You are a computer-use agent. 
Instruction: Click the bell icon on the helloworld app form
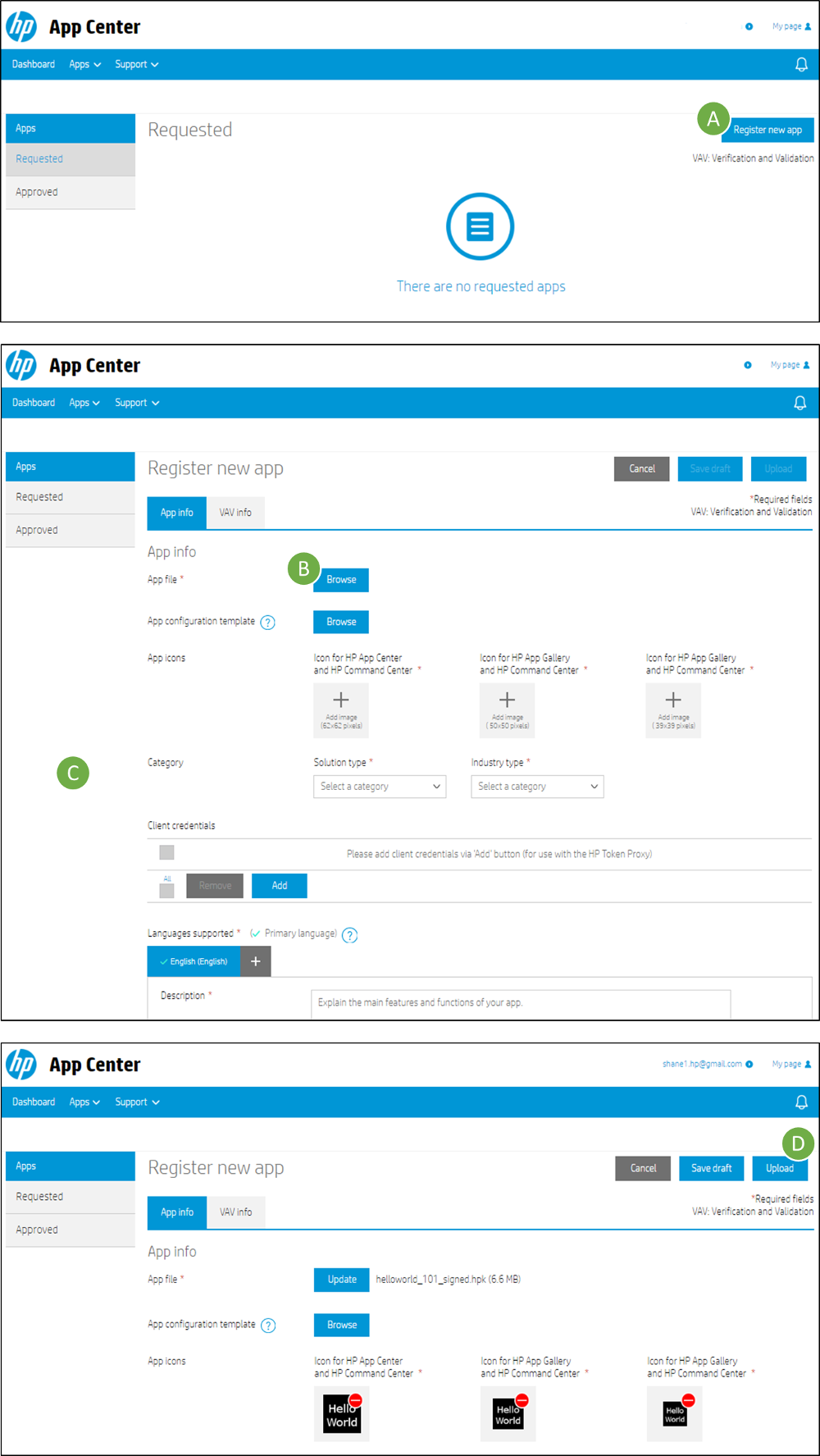click(801, 1102)
